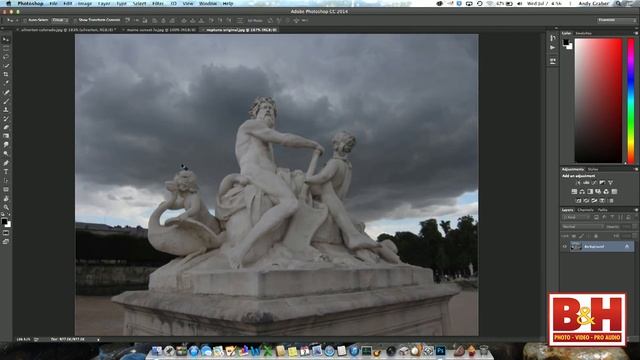Open Spotlight search in menu bar
This screenshot has height=360, width=640.
pyautogui.click(x=619, y=3)
